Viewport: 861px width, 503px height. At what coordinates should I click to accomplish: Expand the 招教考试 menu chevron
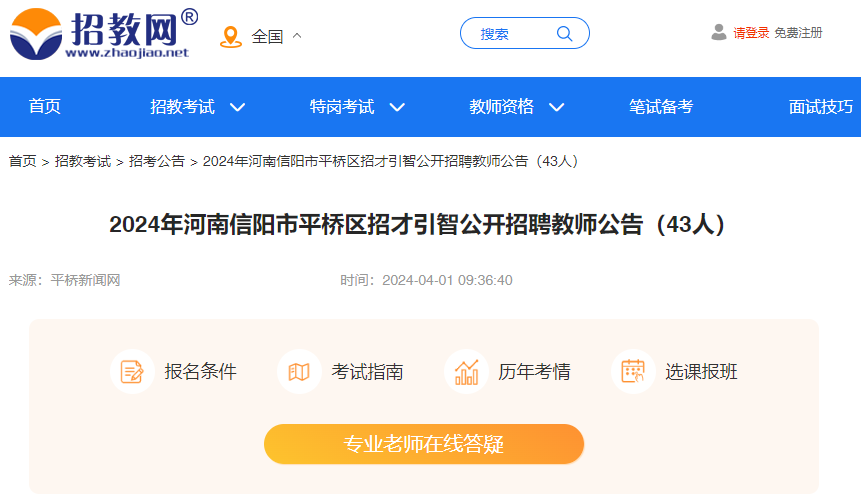pyautogui.click(x=237, y=107)
